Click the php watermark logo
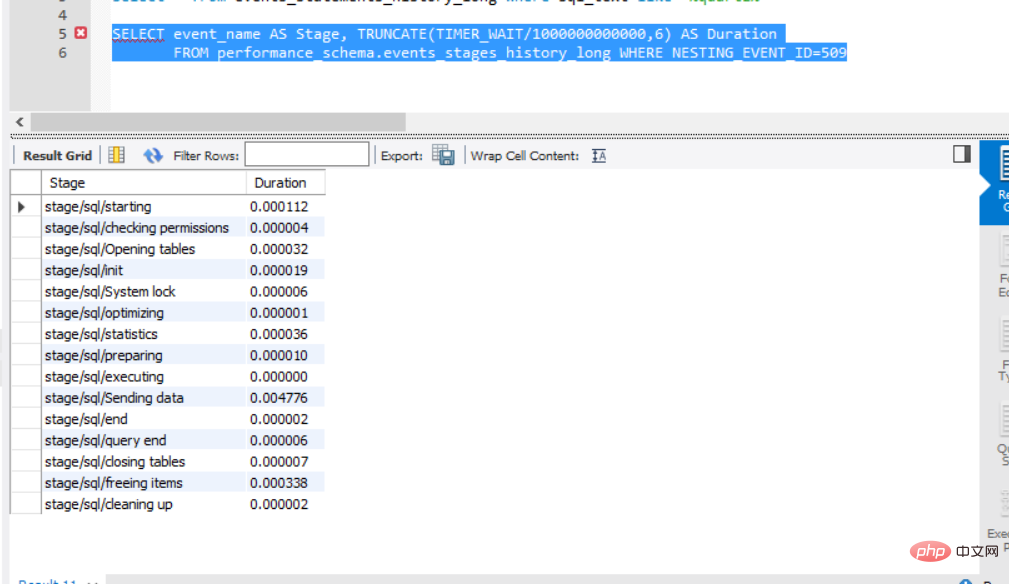Screen dimensions: 1009x584 (930, 551)
